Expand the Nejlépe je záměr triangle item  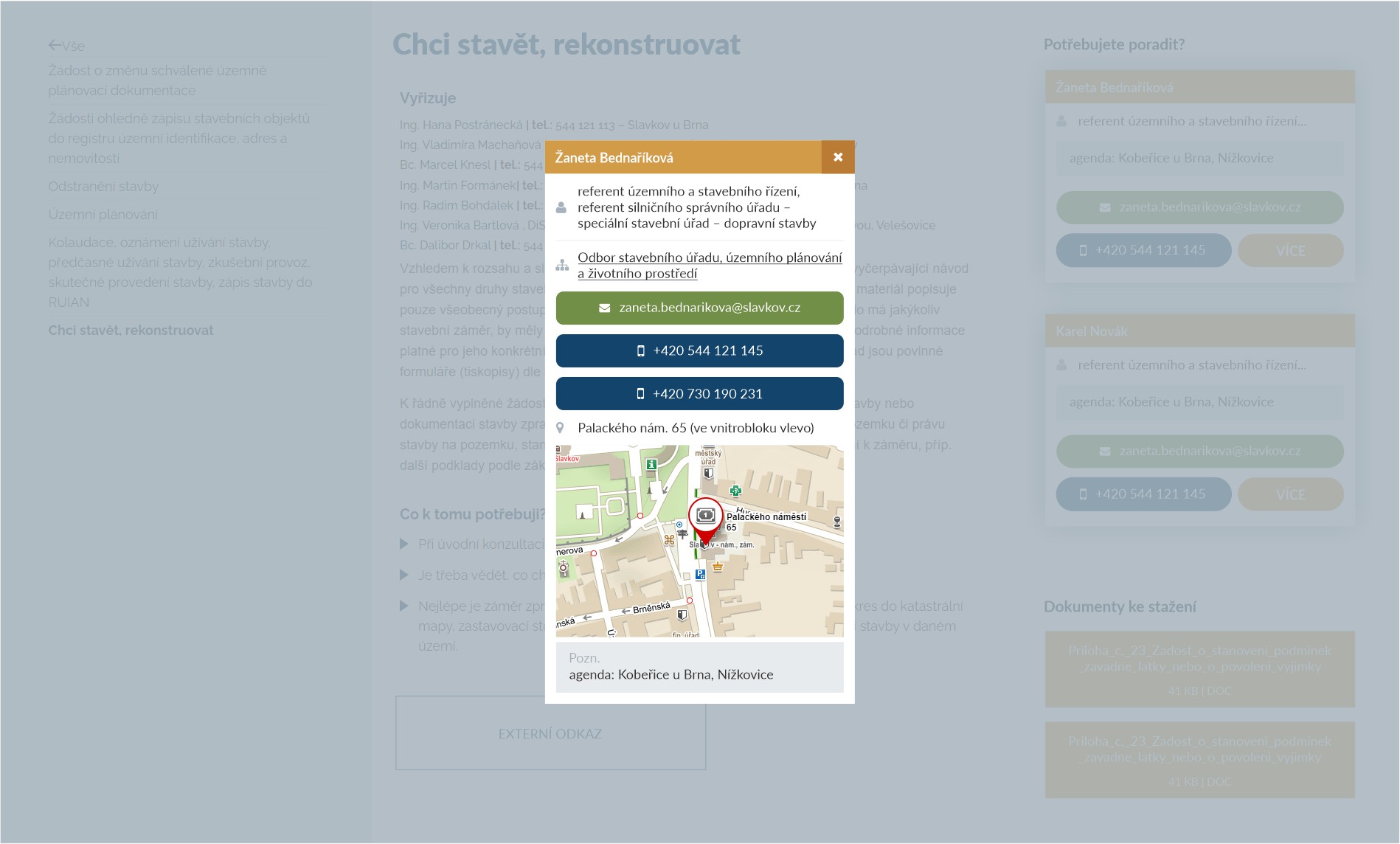(404, 606)
